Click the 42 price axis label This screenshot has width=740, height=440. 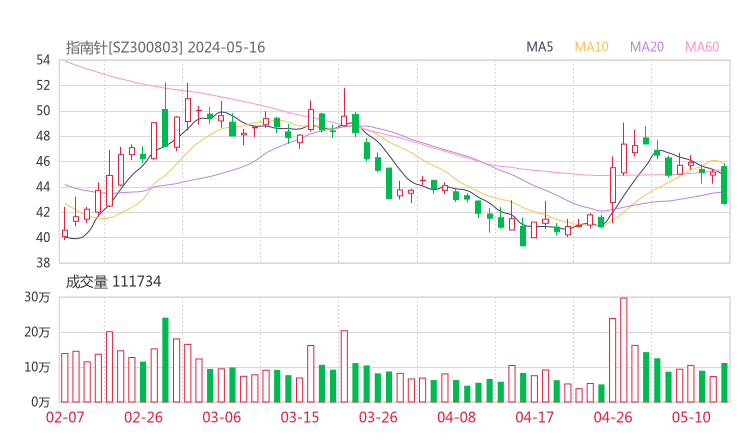pos(42,212)
